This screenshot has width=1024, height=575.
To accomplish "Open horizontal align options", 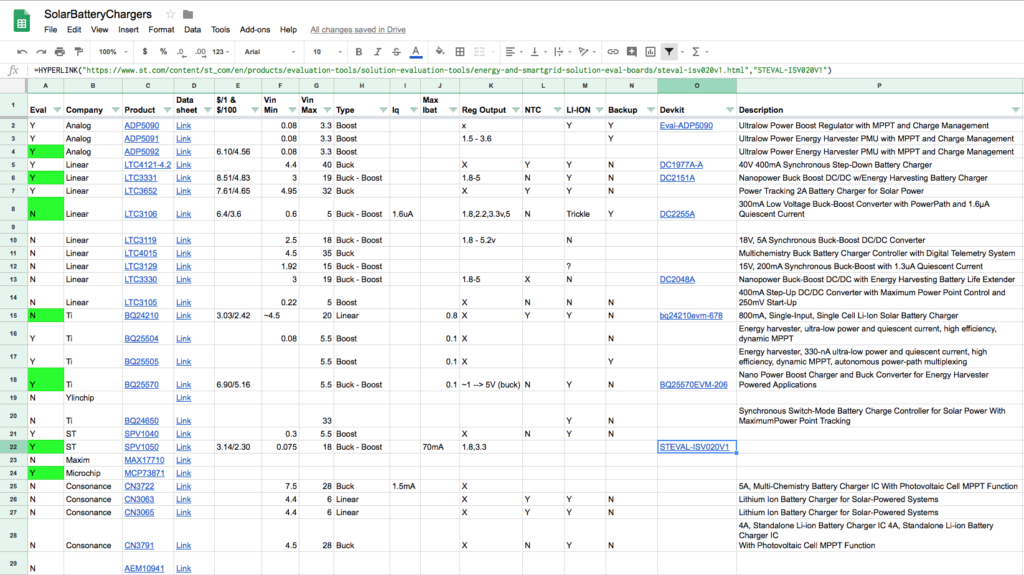I will pyautogui.click(x=513, y=52).
